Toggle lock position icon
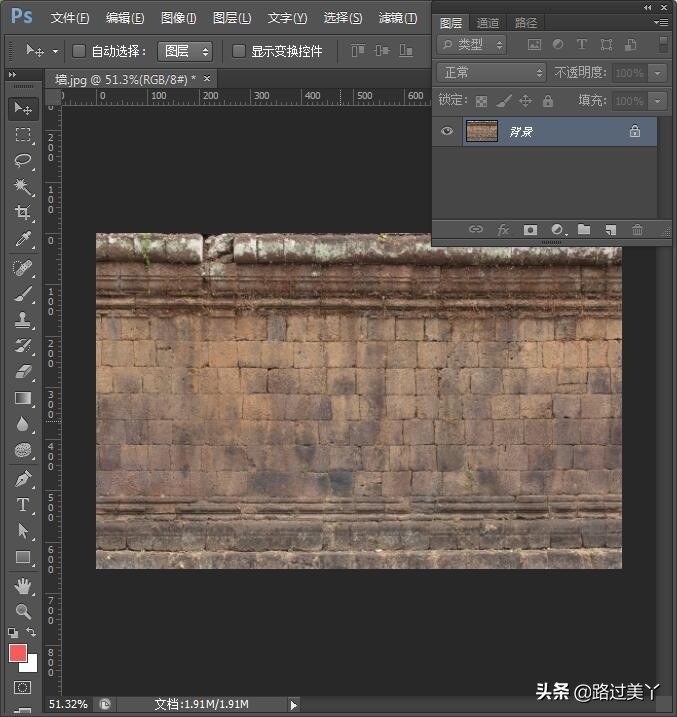Viewport: 677px width, 717px height. (526, 101)
